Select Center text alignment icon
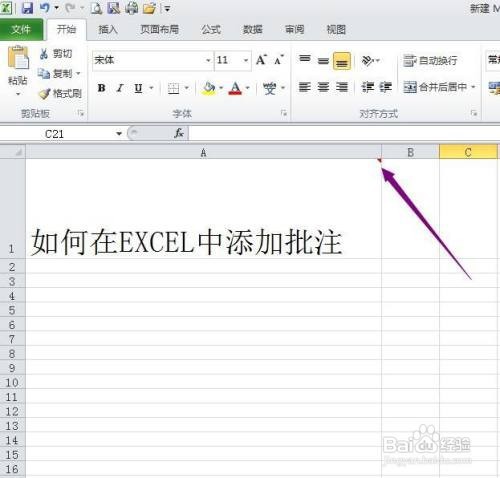500x478 pixels. [x=323, y=87]
